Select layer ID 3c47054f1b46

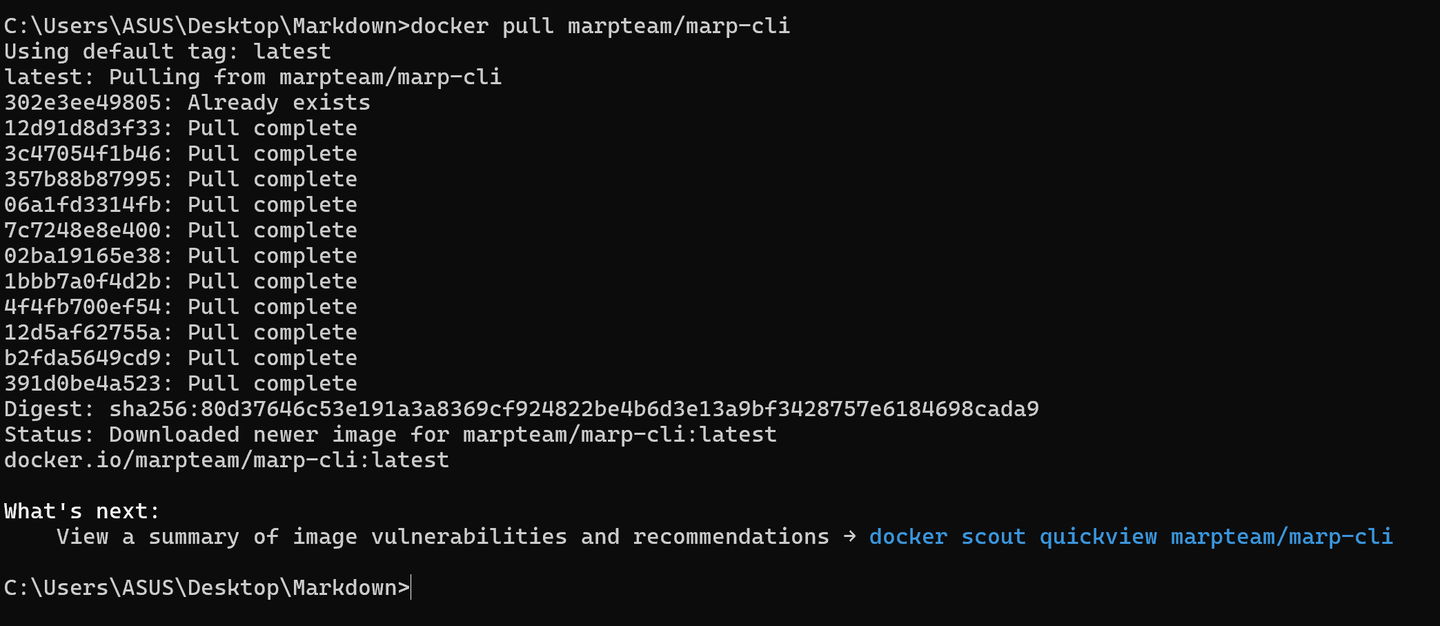coord(88,154)
